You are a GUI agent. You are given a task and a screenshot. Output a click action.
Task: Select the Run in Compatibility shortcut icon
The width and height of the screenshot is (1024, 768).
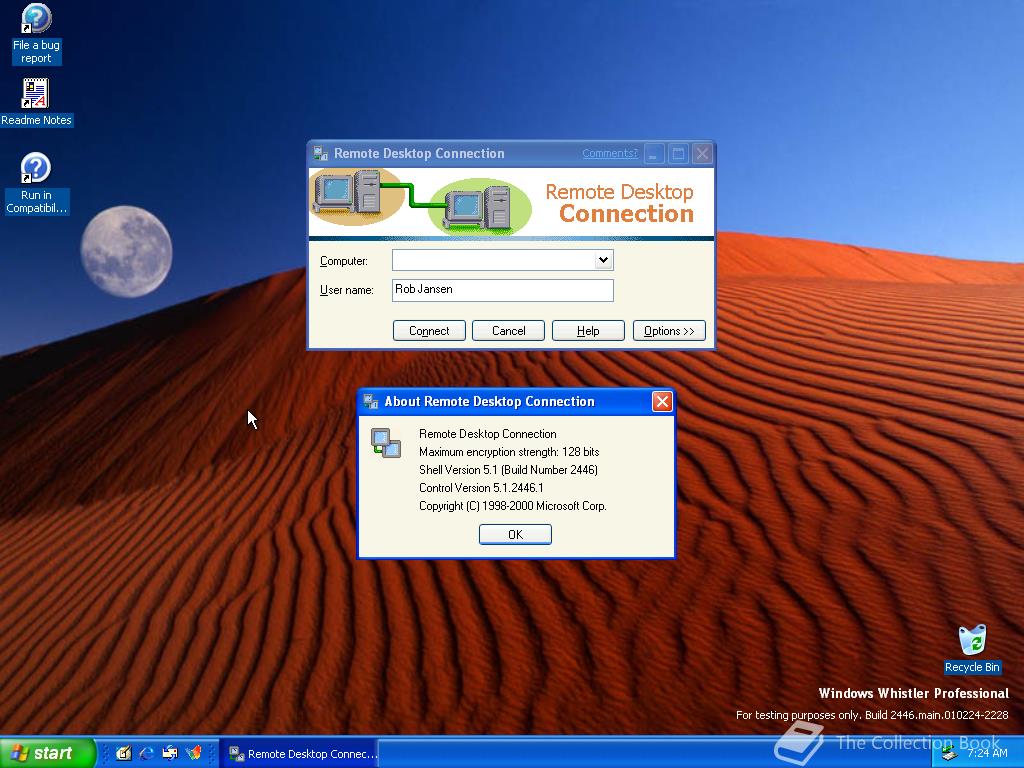[36, 184]
